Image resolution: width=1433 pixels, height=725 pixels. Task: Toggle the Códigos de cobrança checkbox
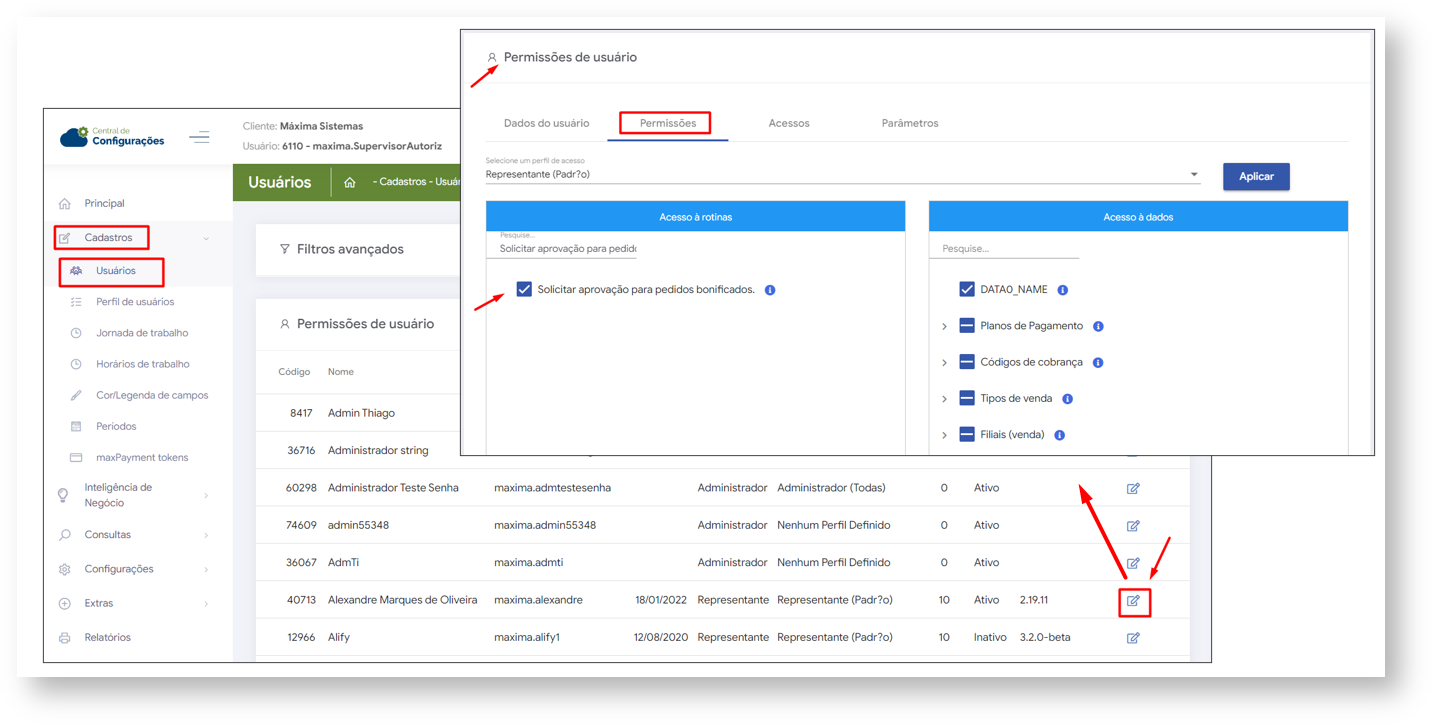pos(967,362)
